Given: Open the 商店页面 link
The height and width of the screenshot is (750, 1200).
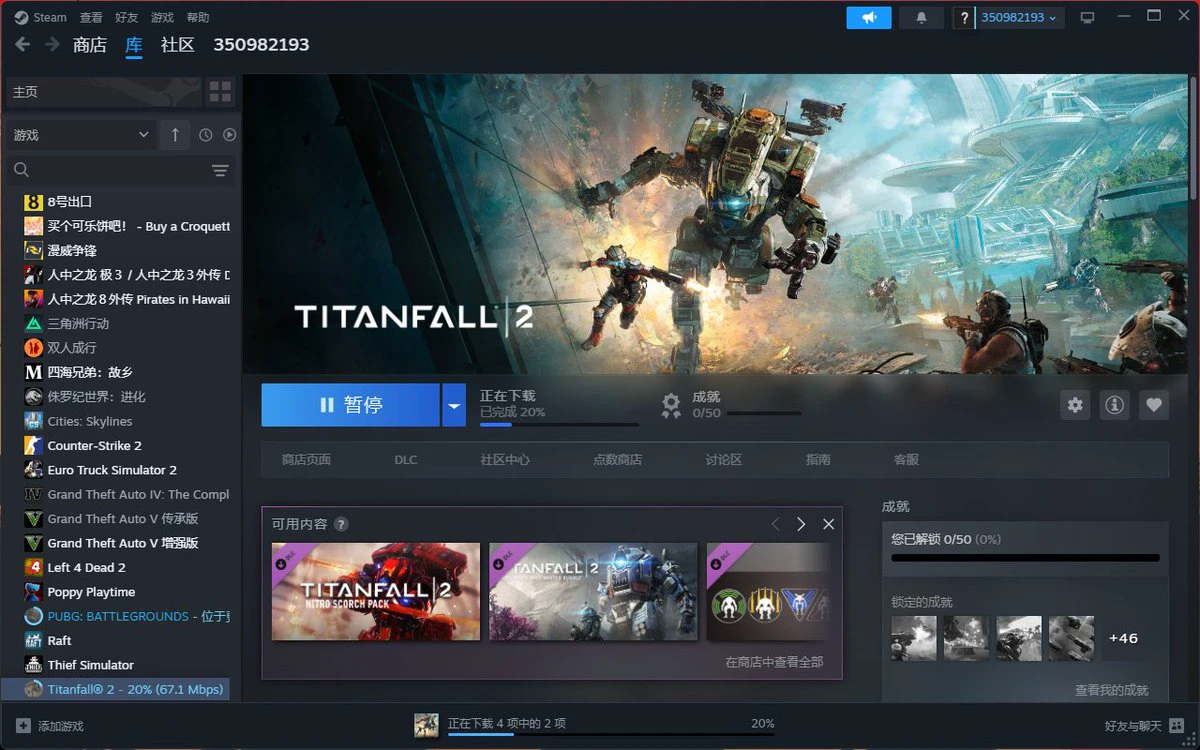Looking at the screenshot, I should tap(306, 460).
